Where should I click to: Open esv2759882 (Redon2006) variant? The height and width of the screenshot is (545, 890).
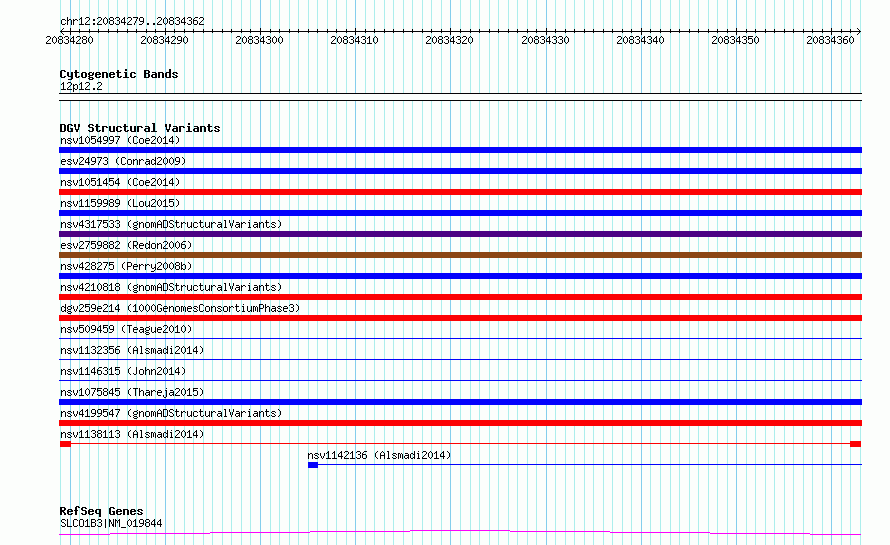126,245
